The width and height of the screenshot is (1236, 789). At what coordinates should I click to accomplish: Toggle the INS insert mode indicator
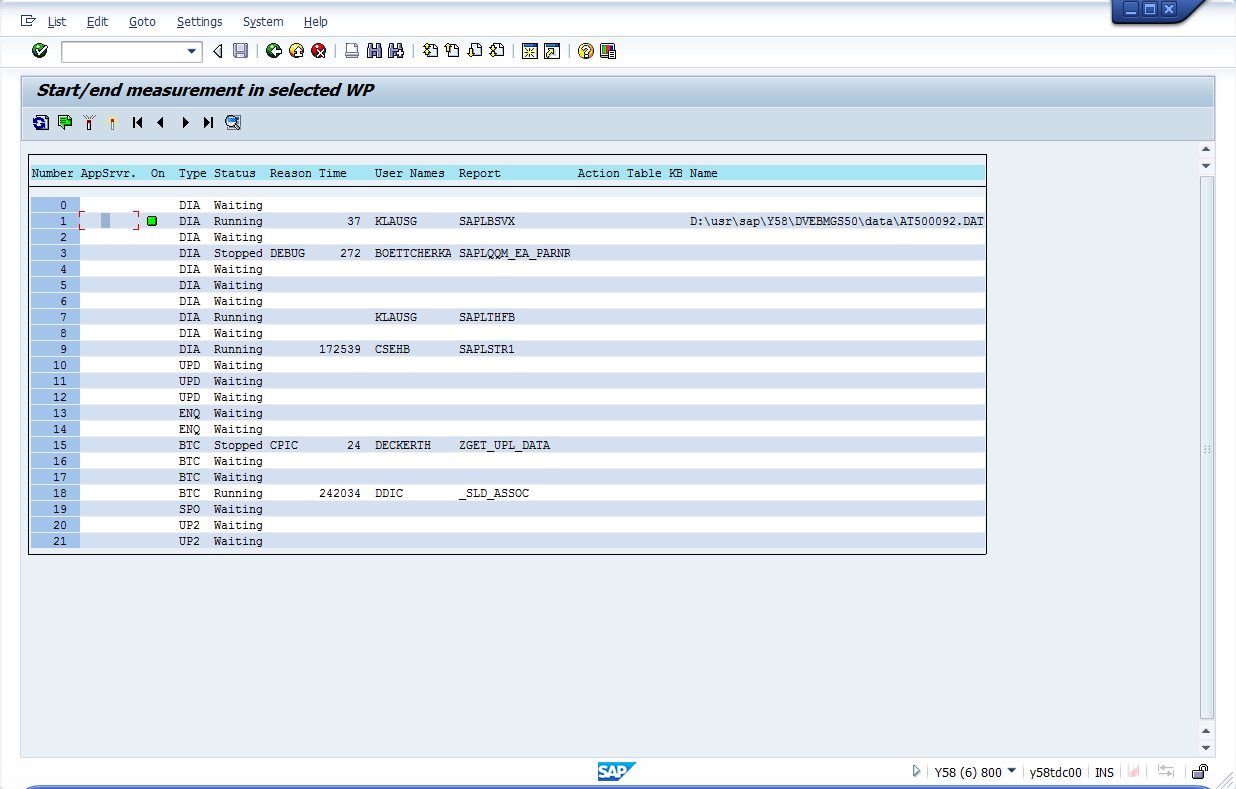coord(1104,772)
